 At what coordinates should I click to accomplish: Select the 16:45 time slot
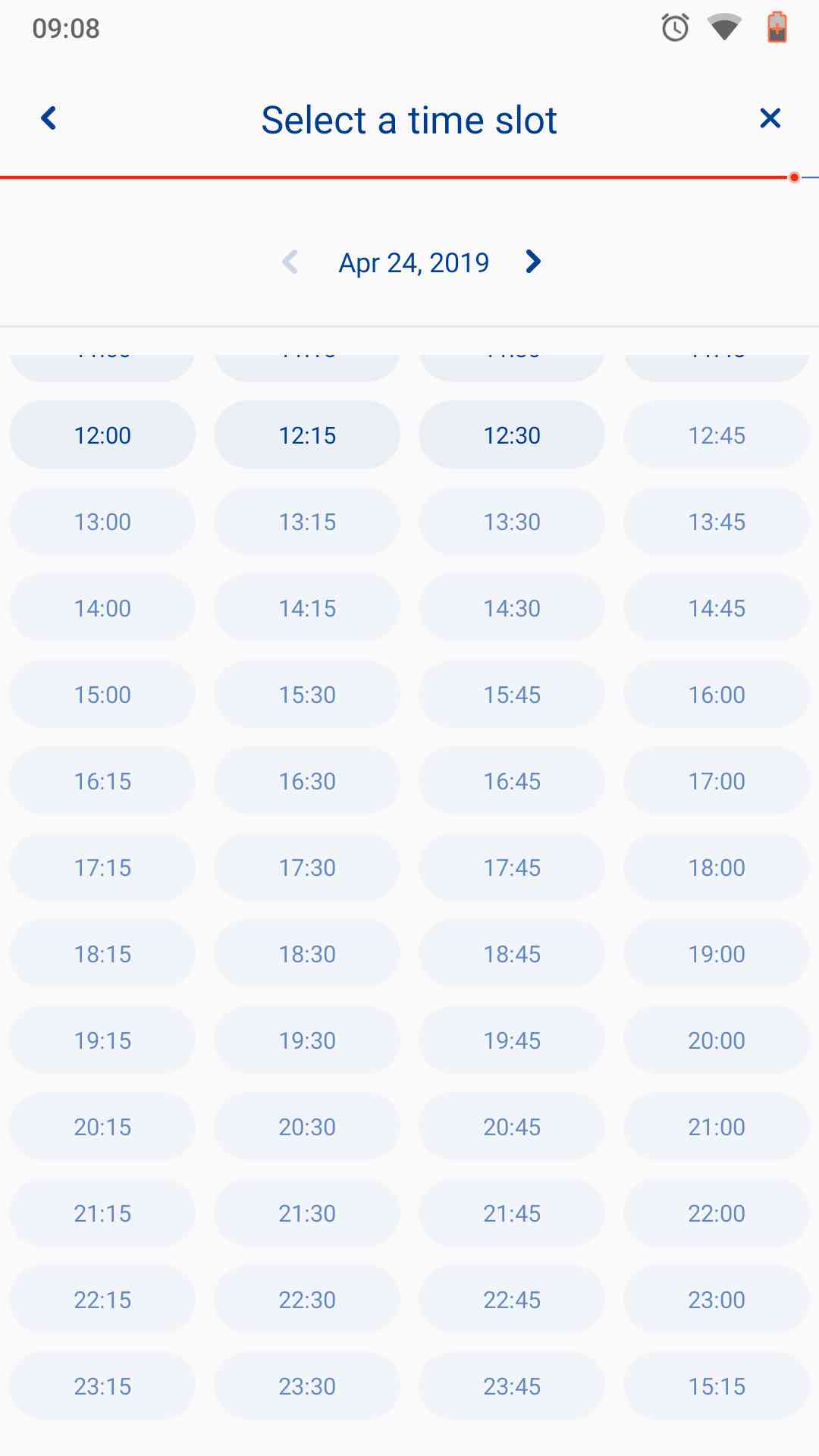pyautogui.click(x=512, y=781)
